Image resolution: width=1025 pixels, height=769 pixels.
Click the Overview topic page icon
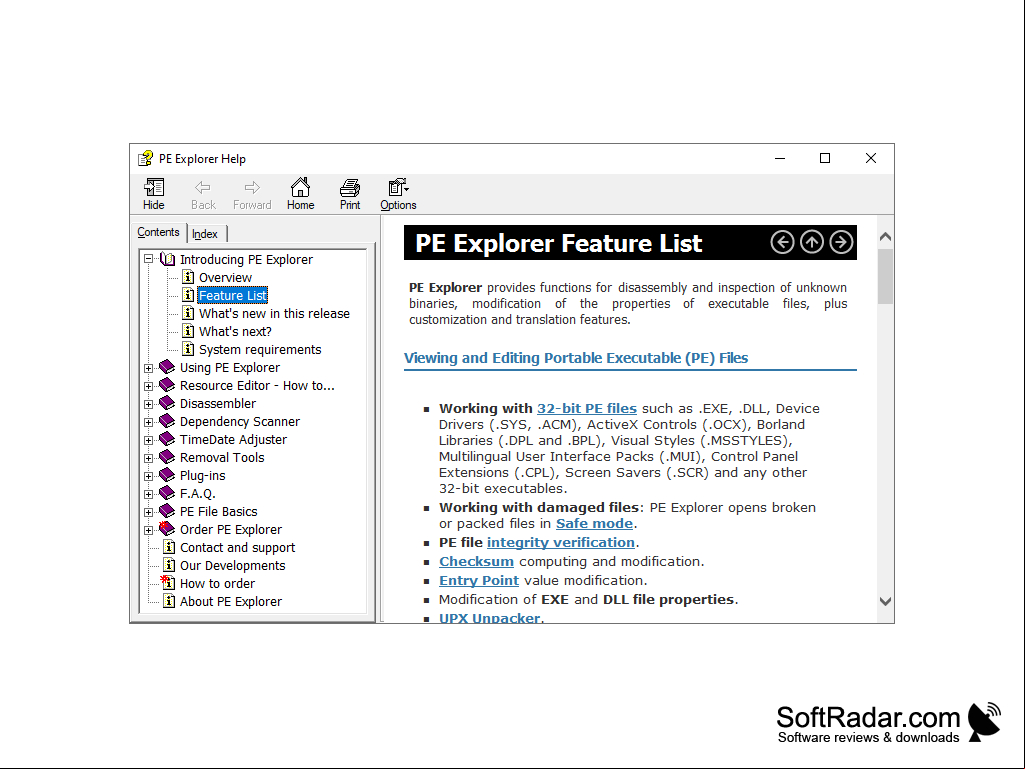click(x=188, y=277)
